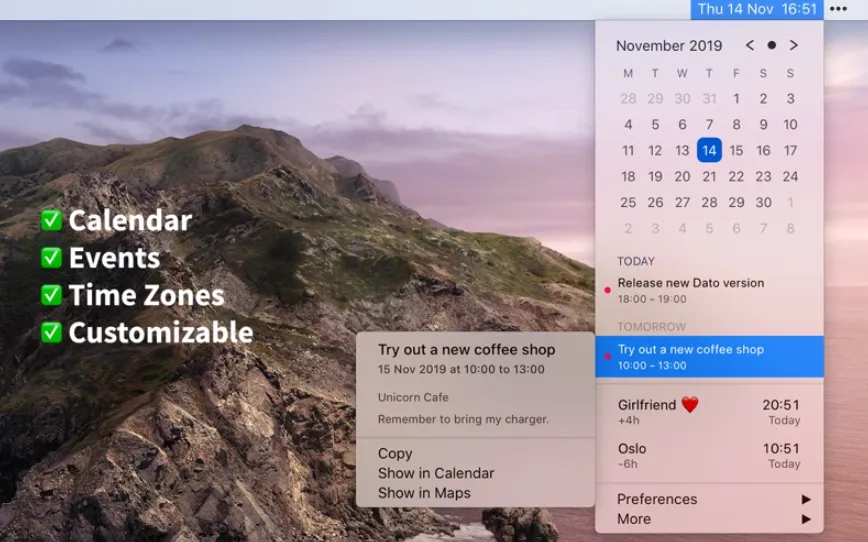868x542 pixels.
Task: Click the TOMORROW section header
Action: point(652,327)
